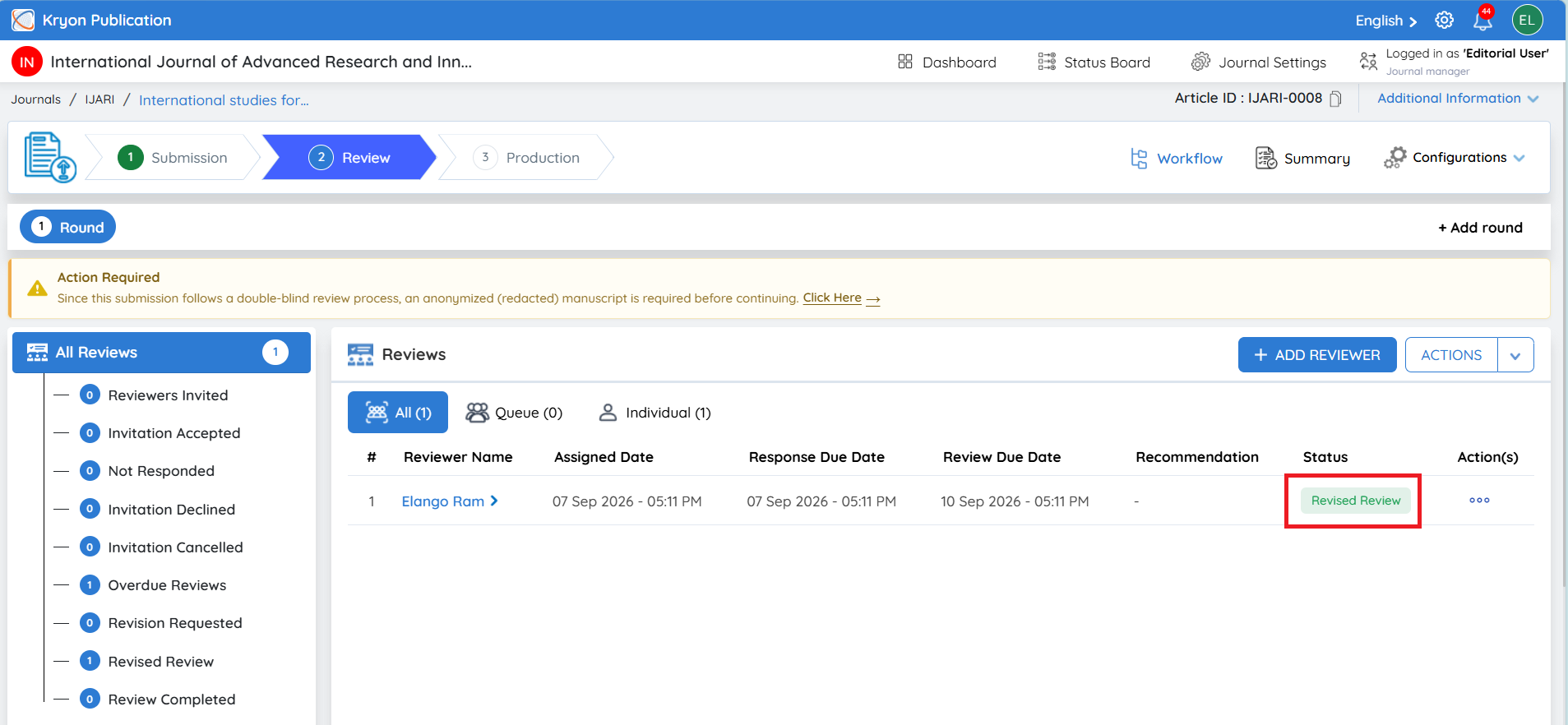1568x725 pixels.
Task: Open the settings gear icon
Action: (x=1445, y=21)
